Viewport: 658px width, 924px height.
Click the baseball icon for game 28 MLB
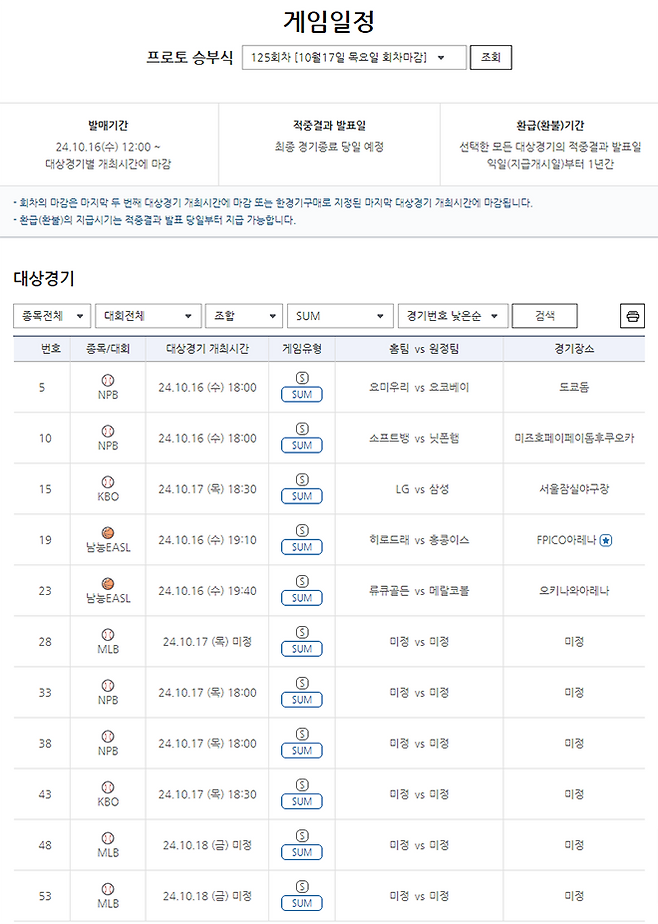click(x=108, y=635)
